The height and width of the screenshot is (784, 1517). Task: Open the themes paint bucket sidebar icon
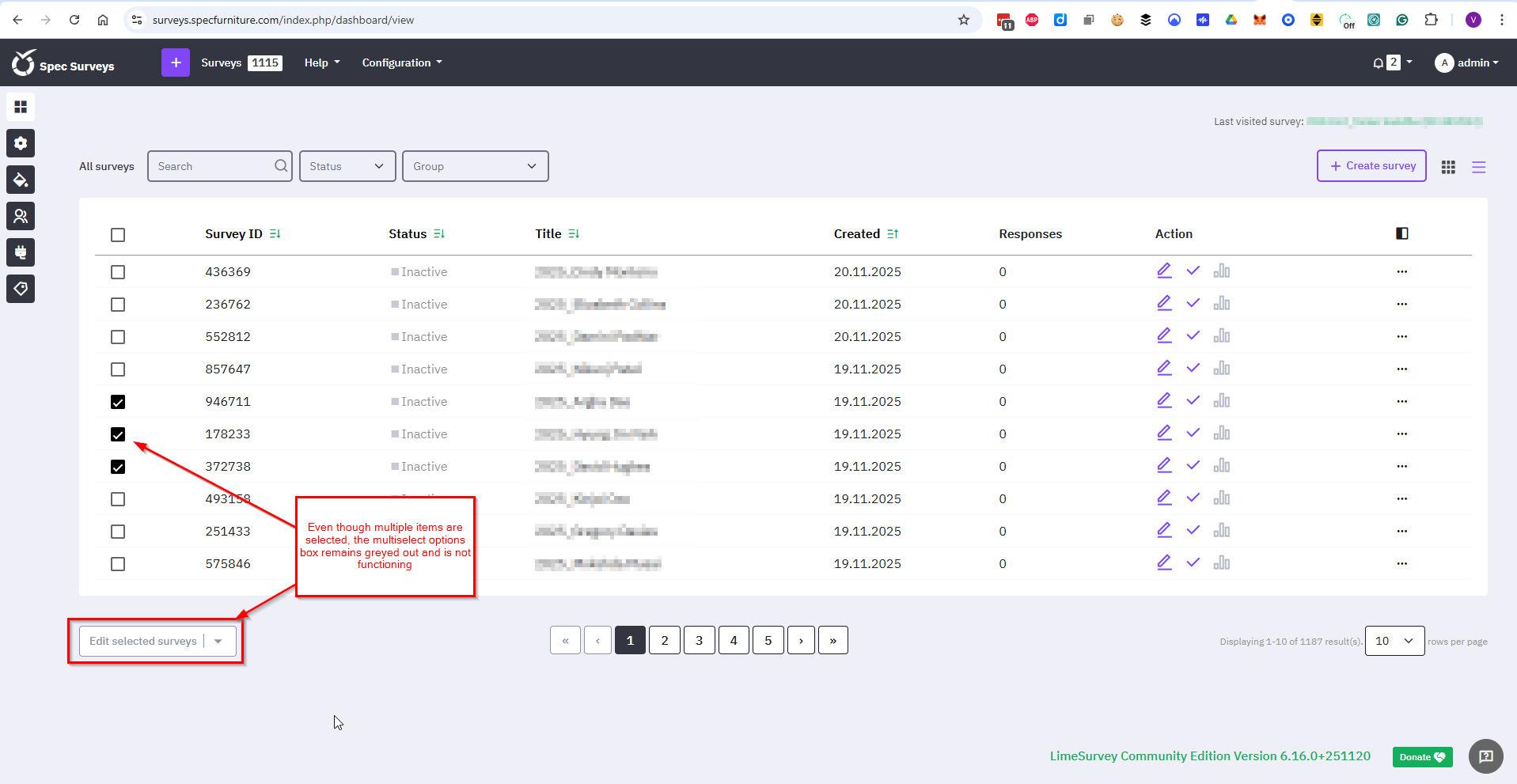[x=21, y=180]
